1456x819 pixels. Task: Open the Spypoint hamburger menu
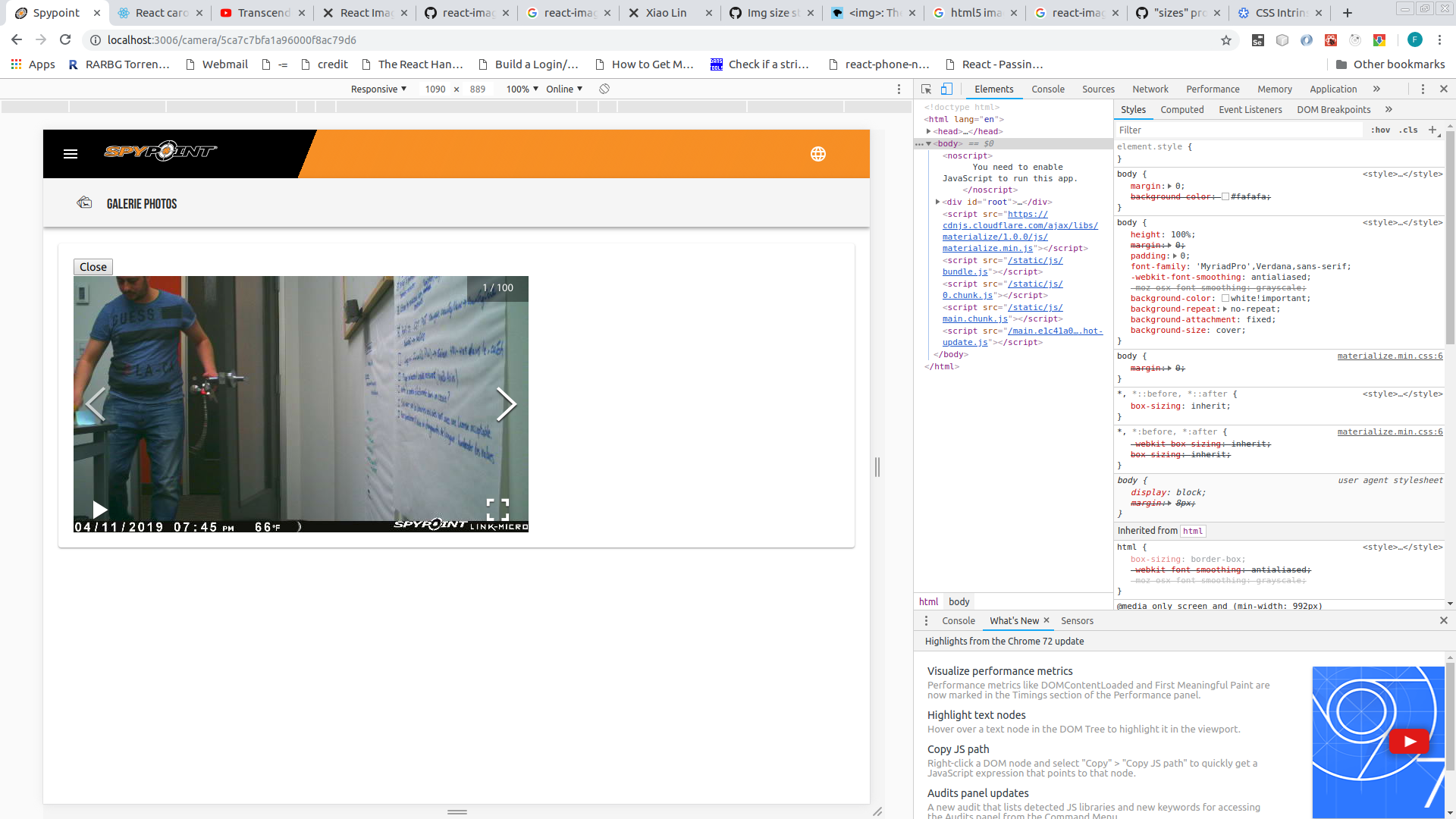click(71, 153)
